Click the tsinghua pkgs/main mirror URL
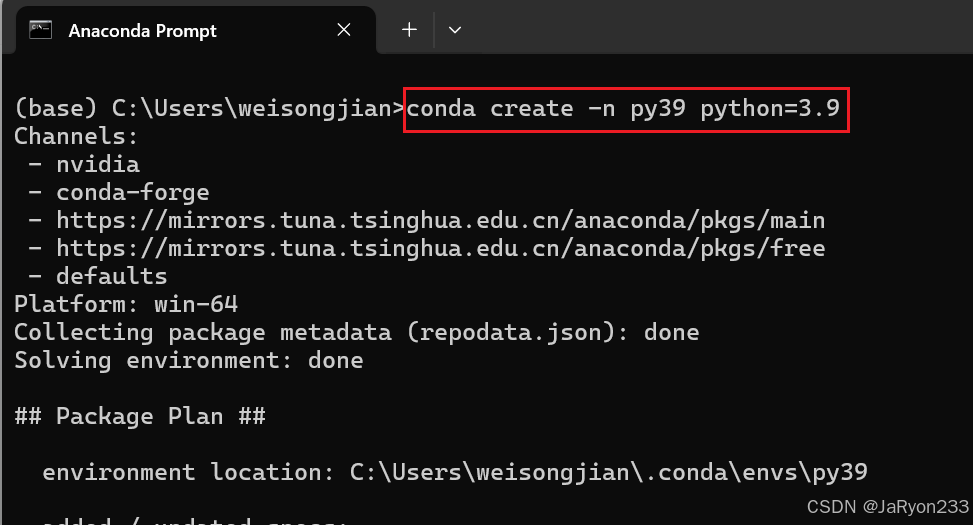Screen dimensions: 973x525 441,221
